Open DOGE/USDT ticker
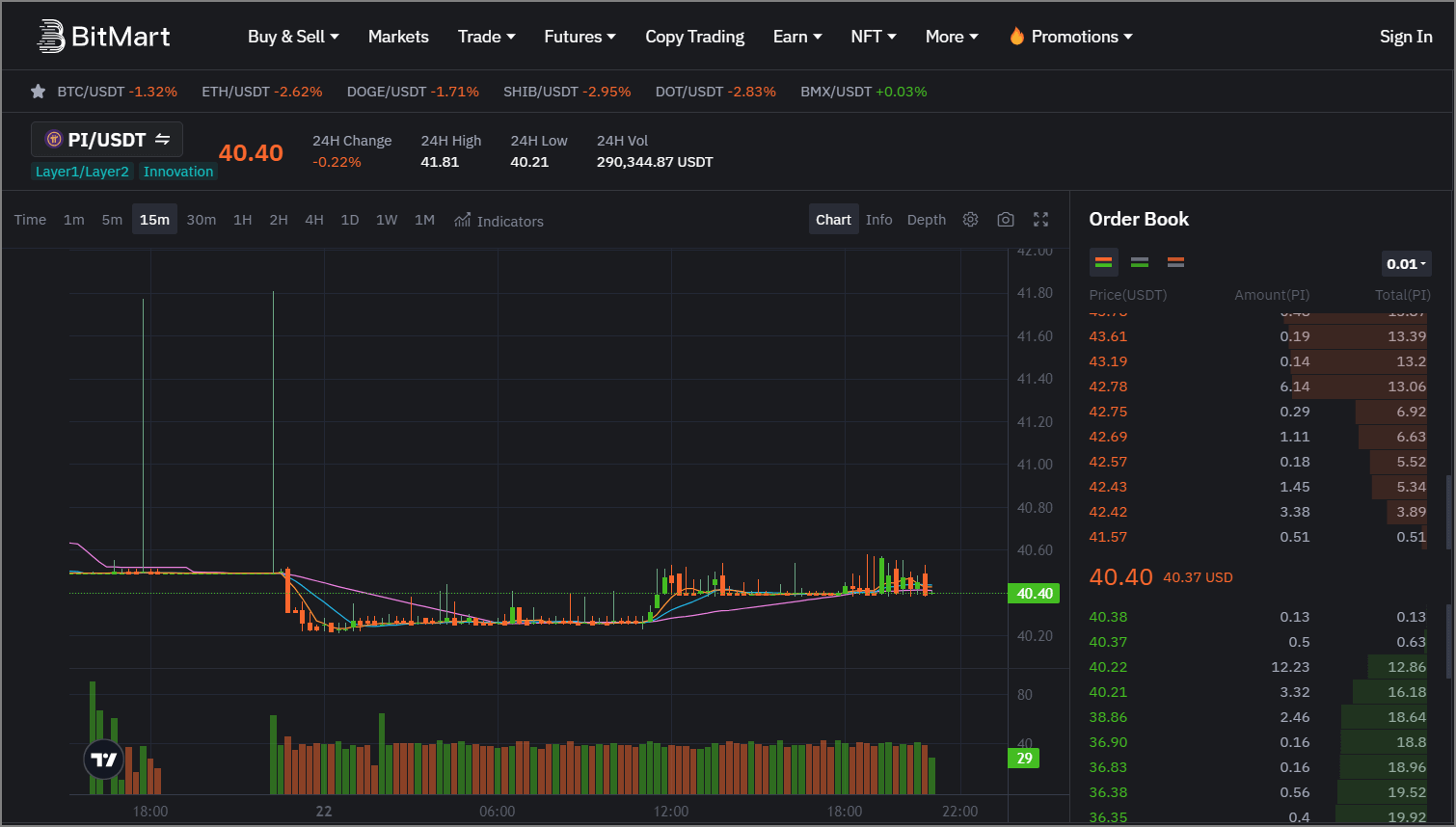The height and width of the screenshot is (827, 1456). coord(413,92)
